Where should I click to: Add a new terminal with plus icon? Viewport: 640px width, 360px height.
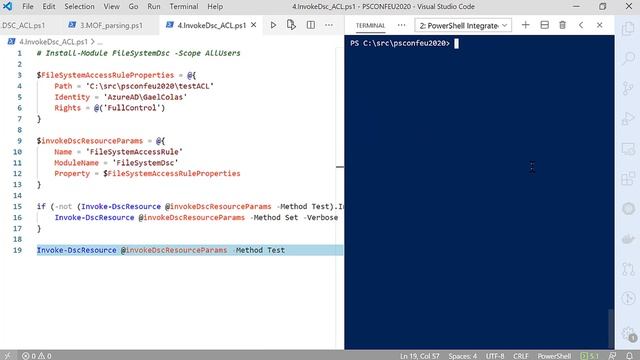pos(525,25)
